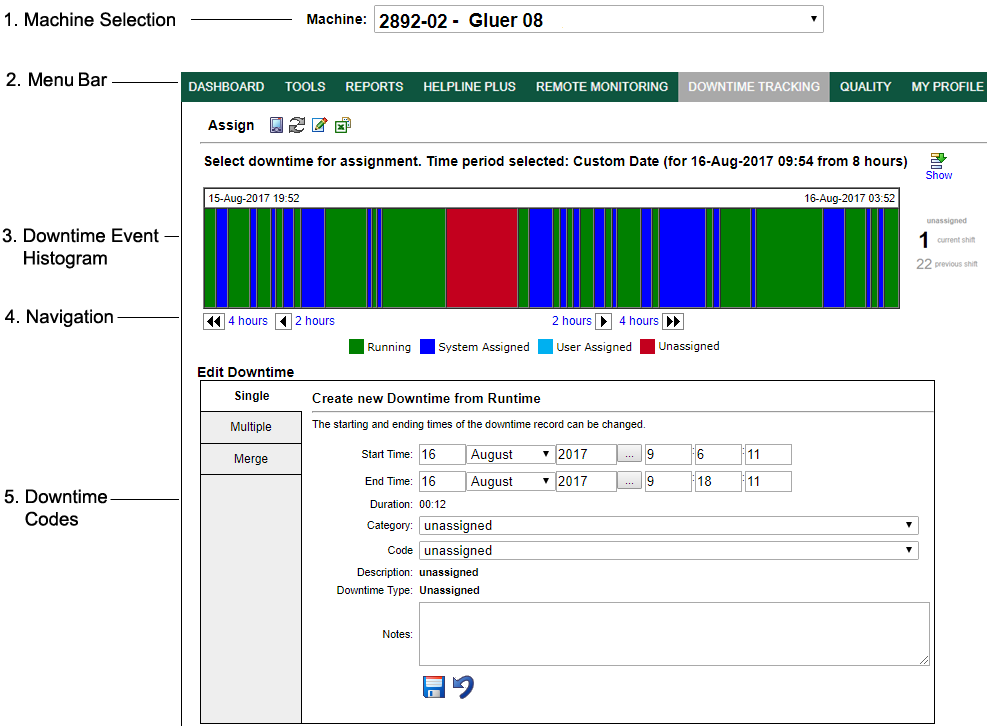
Task: Click the End Time seconds field
Action: click(768, 482)
